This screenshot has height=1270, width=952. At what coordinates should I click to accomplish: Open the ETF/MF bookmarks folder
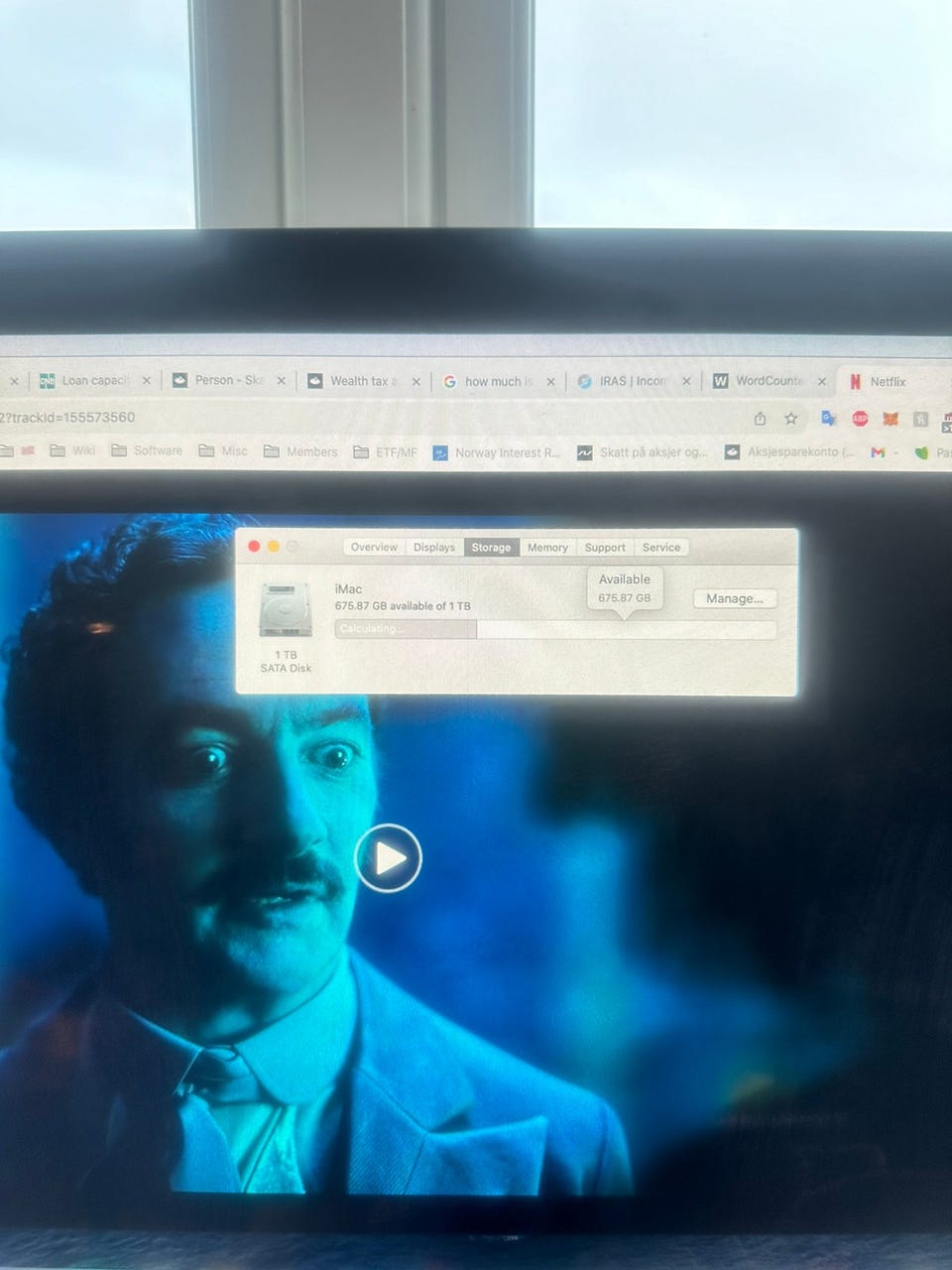pos(386,451)
